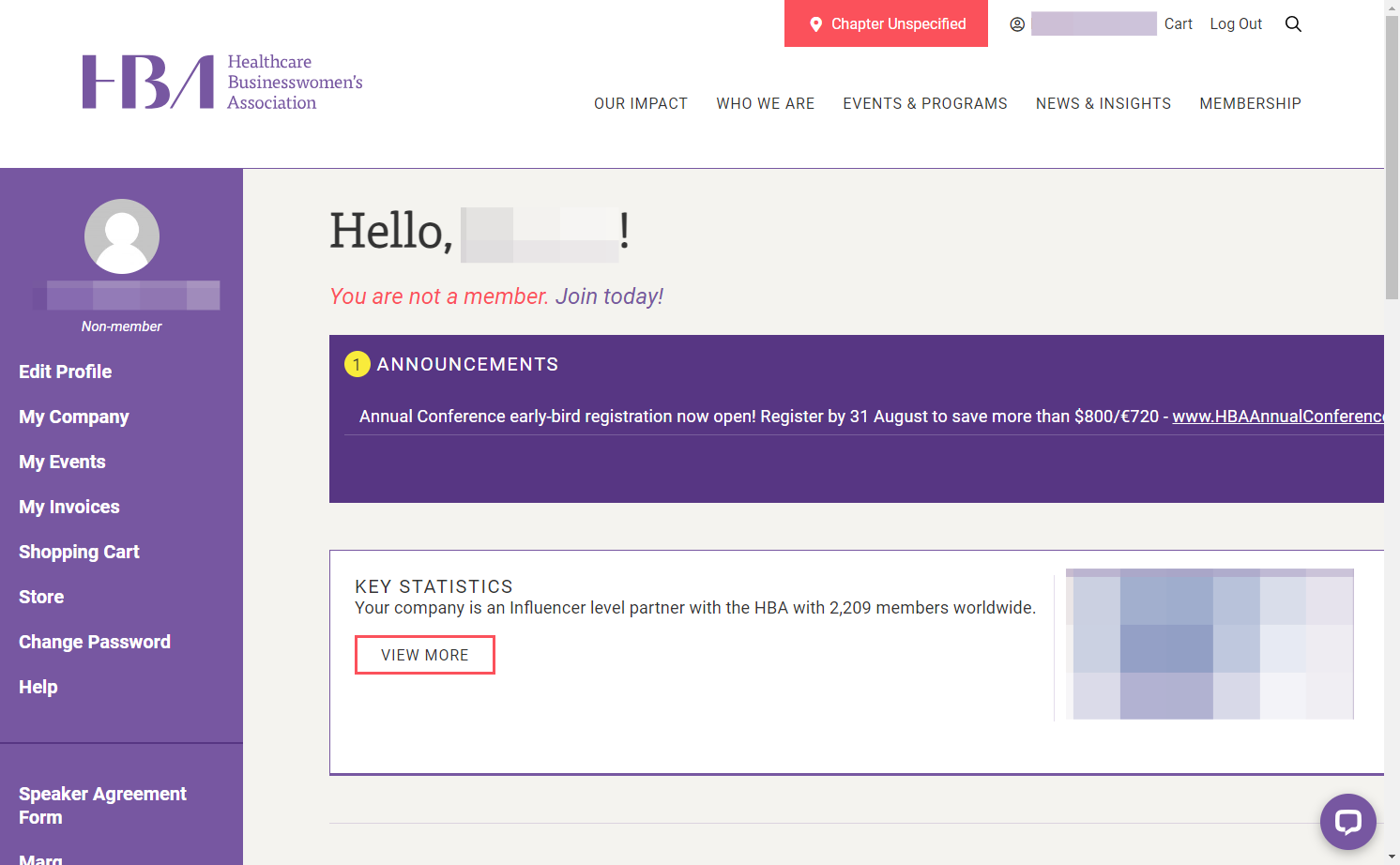This screenshot has width=1400, height=865.
Task: Click the user account icon
Action: (1017, 24)
